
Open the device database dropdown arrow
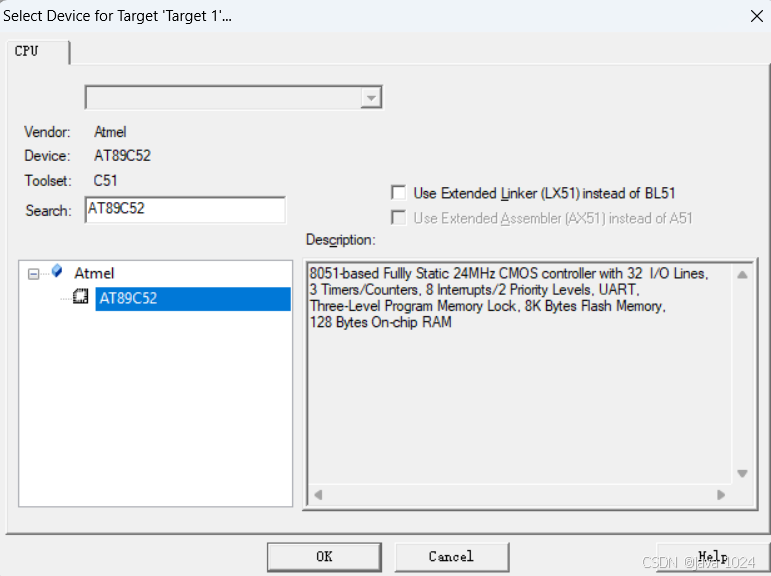point(371,97)
